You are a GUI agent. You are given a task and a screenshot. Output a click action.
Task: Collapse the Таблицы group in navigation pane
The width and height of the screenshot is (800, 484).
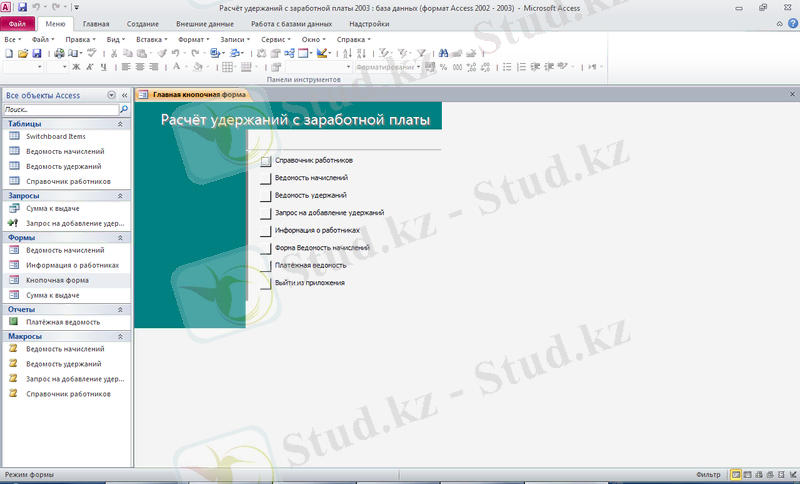[120, 123]
